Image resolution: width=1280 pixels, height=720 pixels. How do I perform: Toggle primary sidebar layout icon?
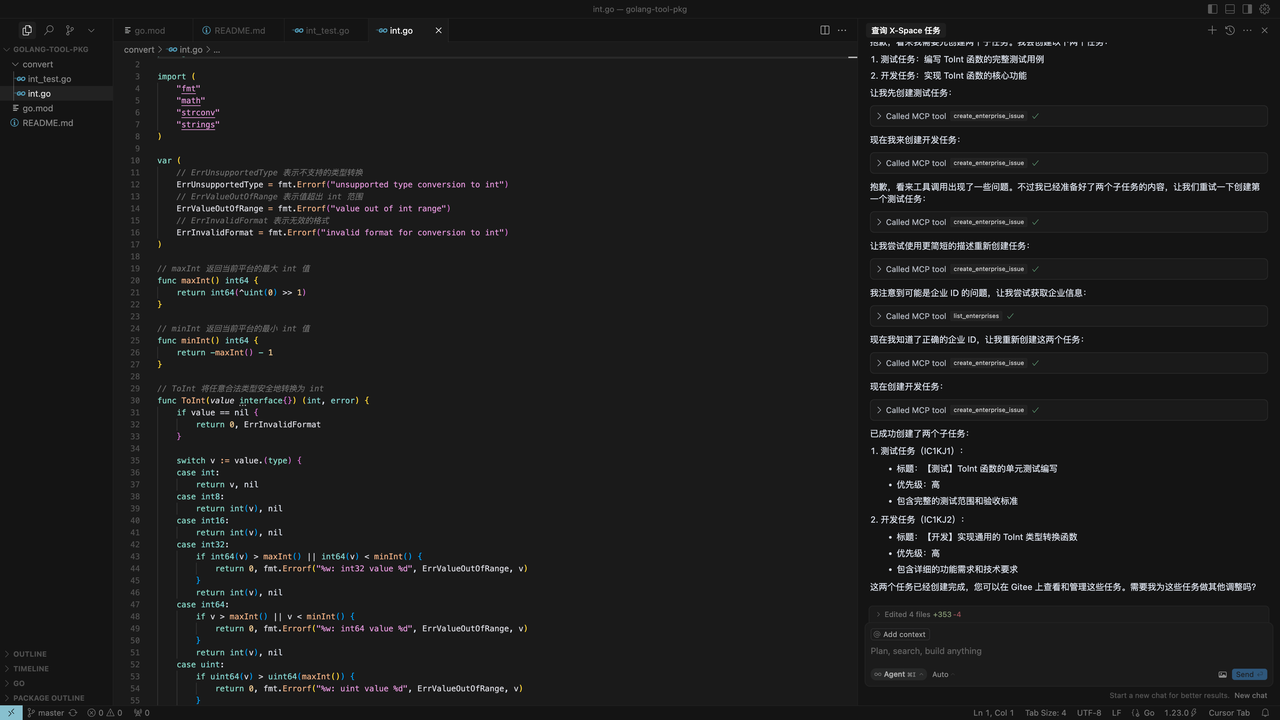1213,9
